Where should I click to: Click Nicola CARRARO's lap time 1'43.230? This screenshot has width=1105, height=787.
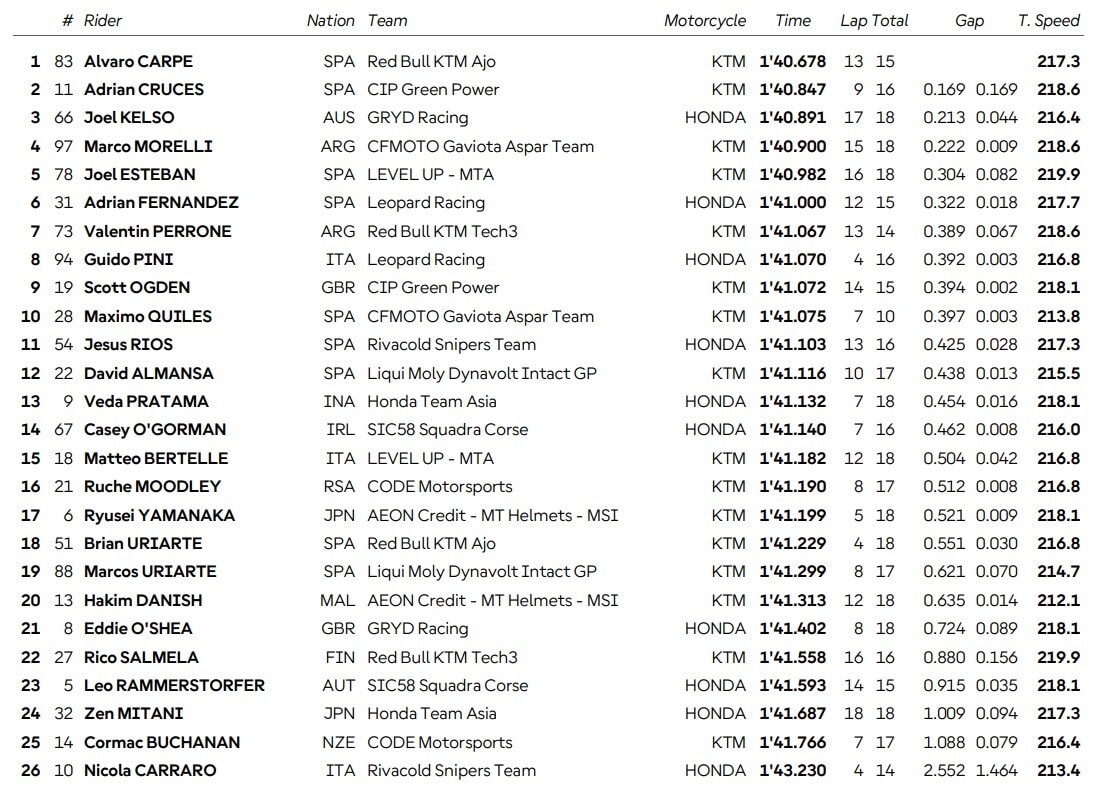[x=793, y=770]
